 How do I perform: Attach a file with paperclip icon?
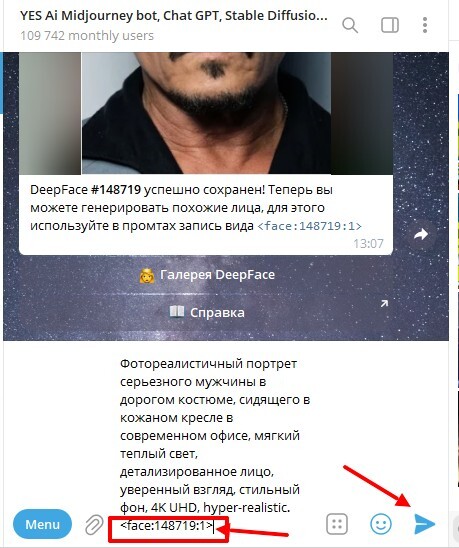(94, 524)
